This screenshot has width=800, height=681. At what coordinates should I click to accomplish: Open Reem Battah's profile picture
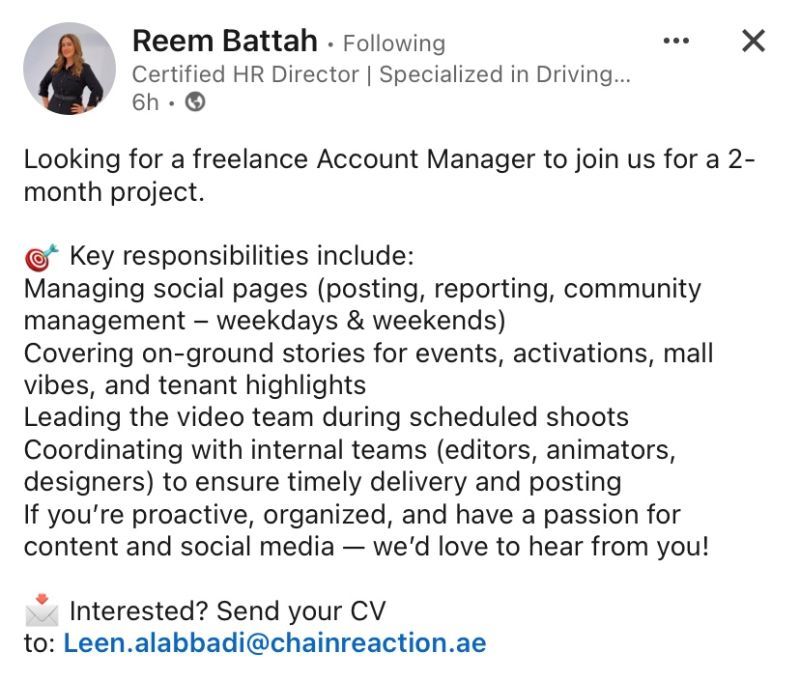[x=69, y=68]
